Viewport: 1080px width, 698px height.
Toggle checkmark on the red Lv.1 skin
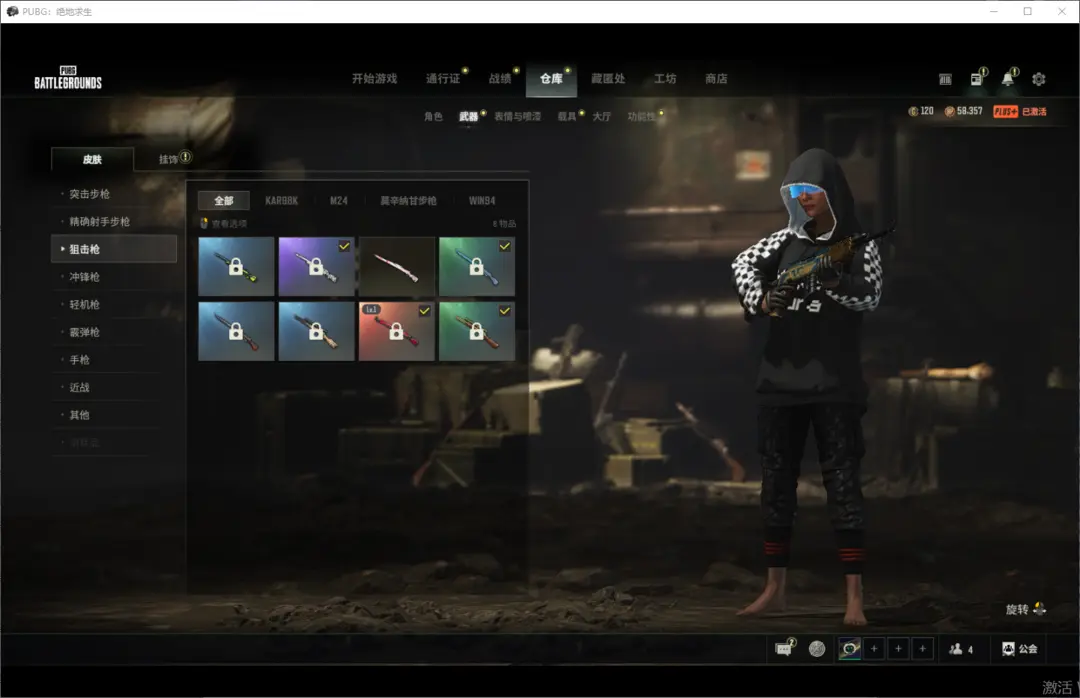424,311
